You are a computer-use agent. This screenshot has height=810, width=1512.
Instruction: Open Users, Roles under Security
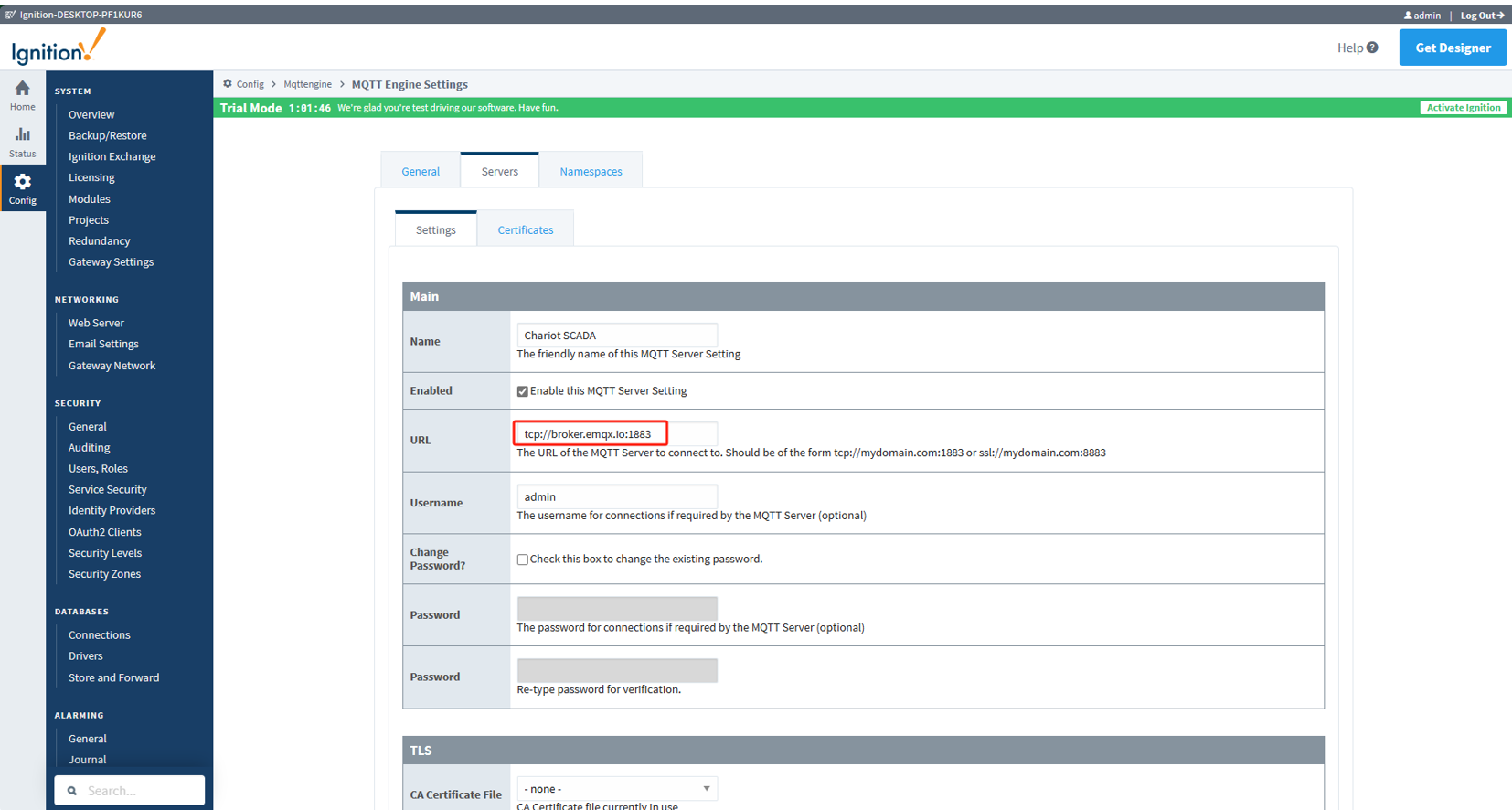pyautogui.click(x=98, y=468)
